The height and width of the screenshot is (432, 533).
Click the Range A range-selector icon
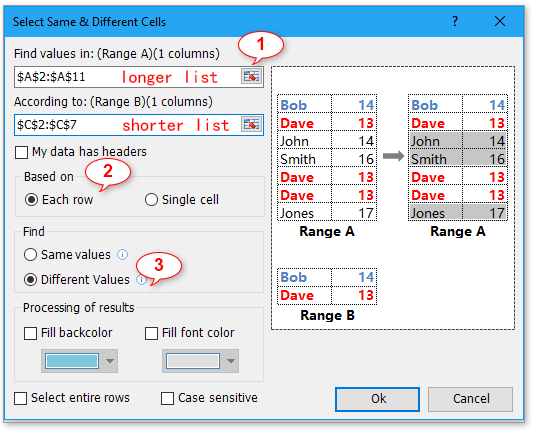pos(251,76)
